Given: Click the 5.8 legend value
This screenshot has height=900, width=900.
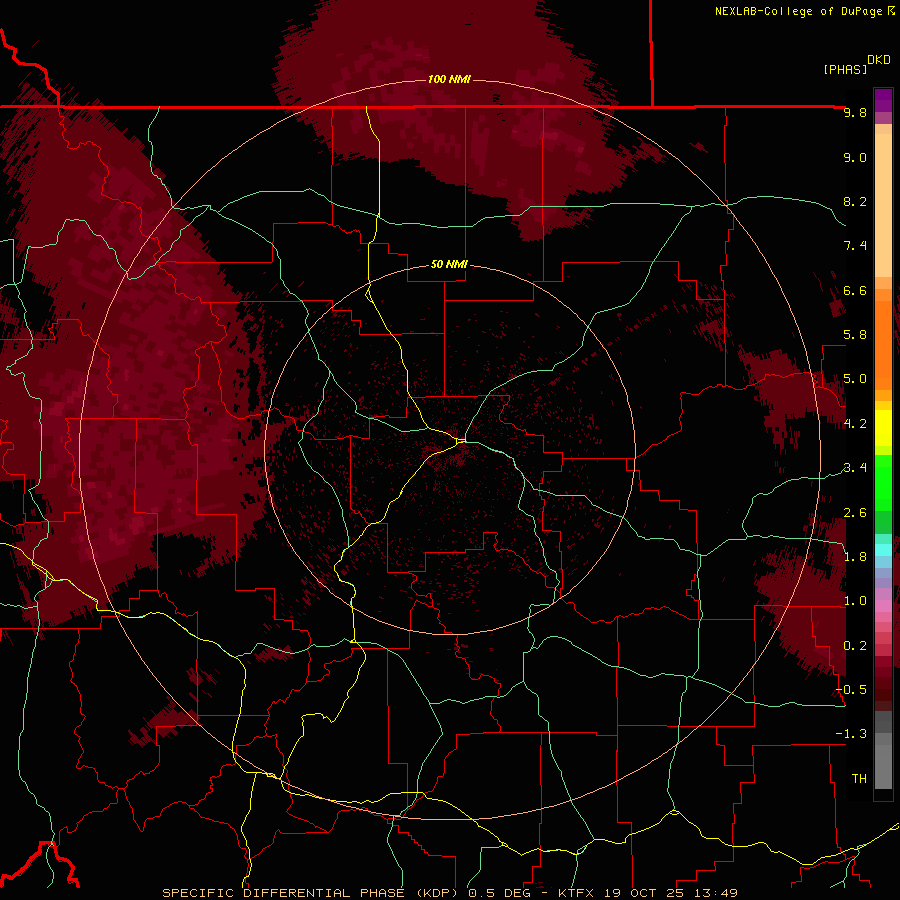Looking at the screenshot, I should [x=855, y=335].
